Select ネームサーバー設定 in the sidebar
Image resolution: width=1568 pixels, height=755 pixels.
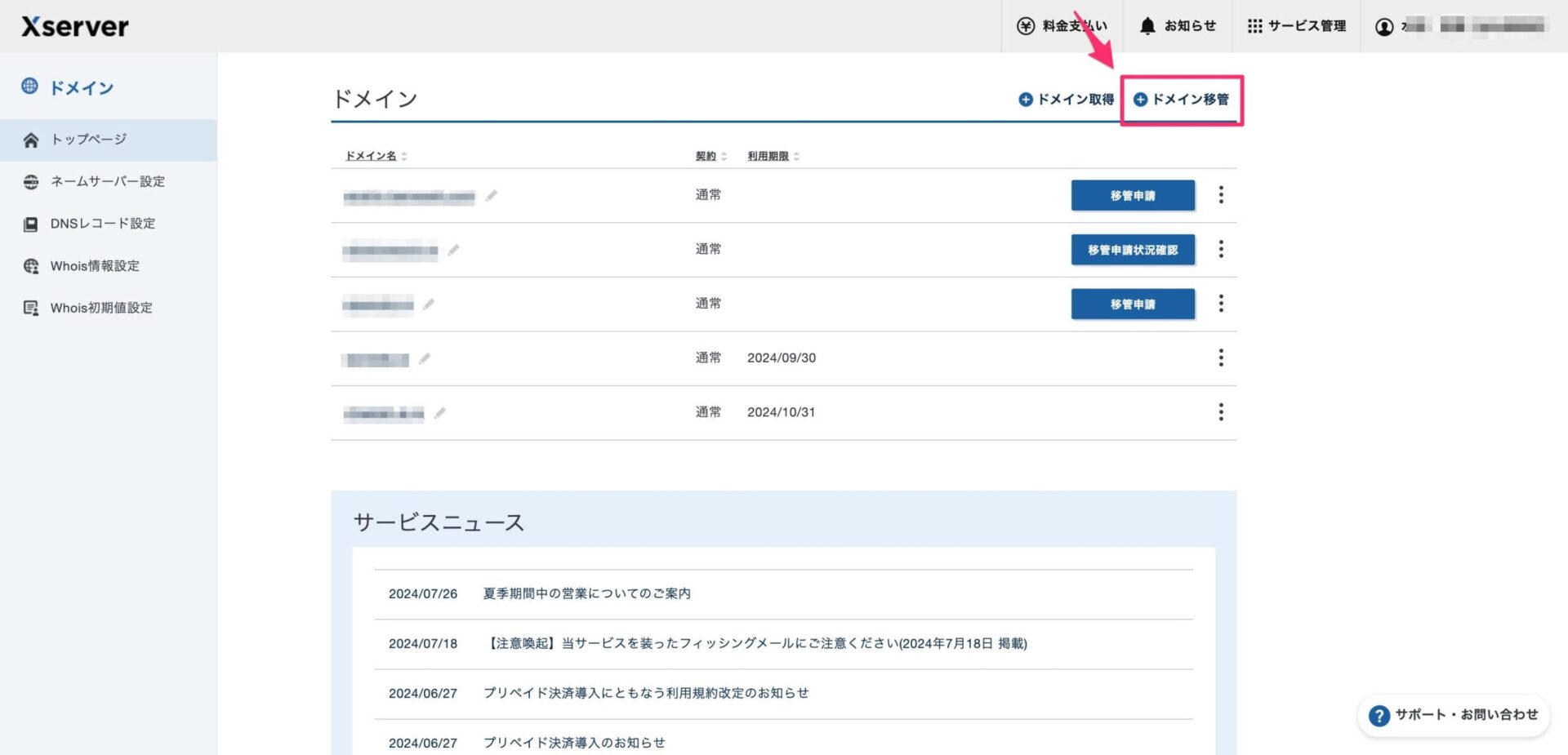pos(107,181)
